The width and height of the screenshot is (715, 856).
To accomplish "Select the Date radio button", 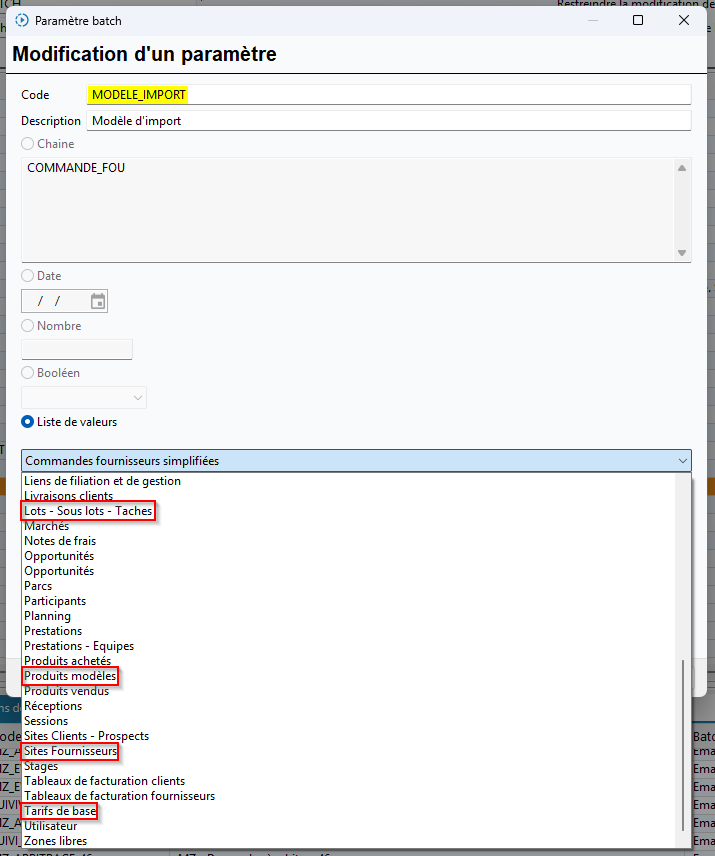I will point(28,276).
